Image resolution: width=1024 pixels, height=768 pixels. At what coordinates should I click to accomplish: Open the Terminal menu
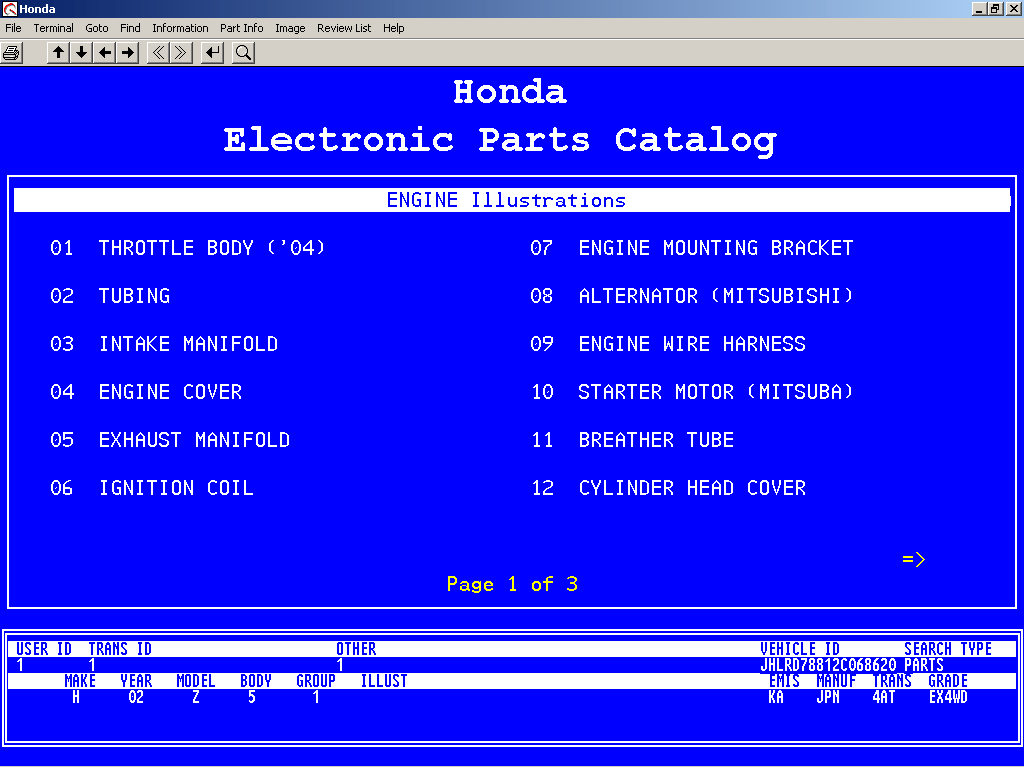click(x=54, y=28)
